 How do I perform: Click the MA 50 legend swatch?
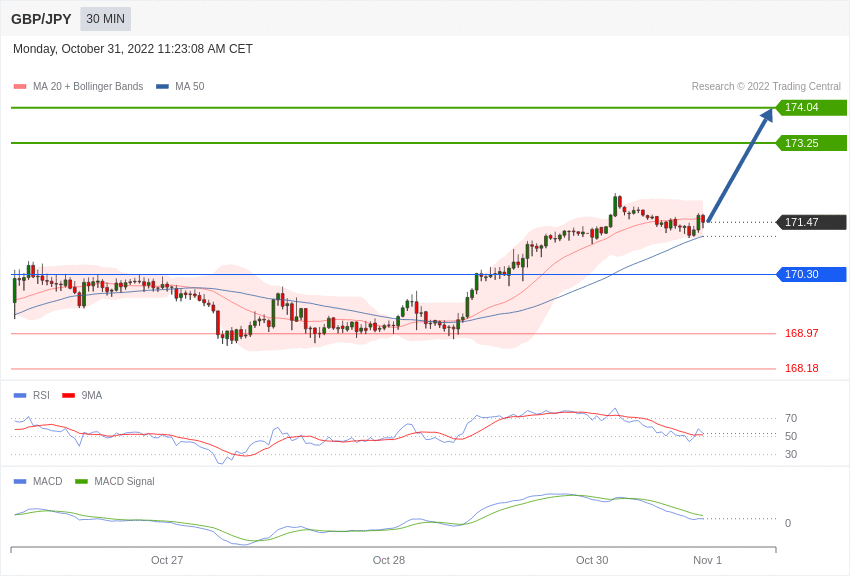(162, 86)
